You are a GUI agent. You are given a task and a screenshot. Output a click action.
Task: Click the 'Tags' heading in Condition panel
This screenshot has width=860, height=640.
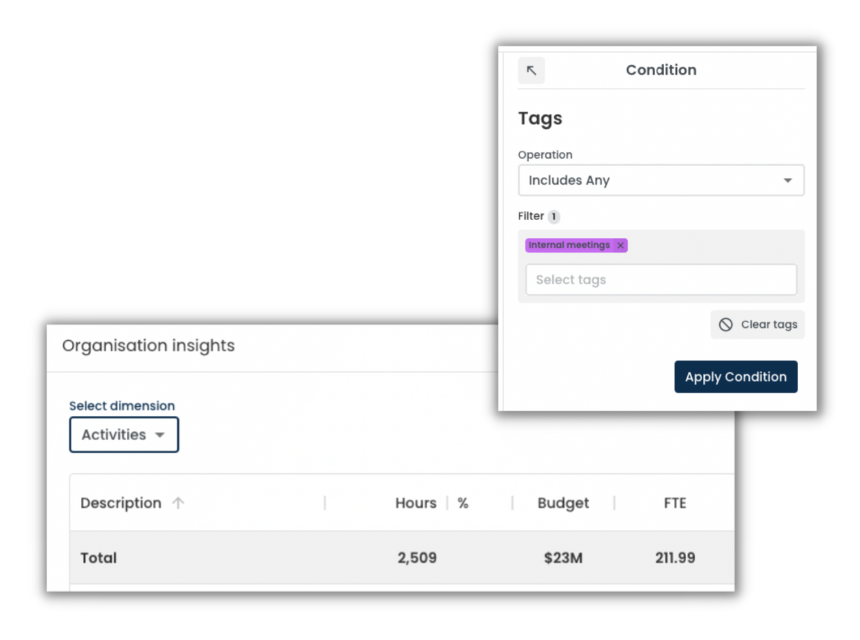coord(540,118)
